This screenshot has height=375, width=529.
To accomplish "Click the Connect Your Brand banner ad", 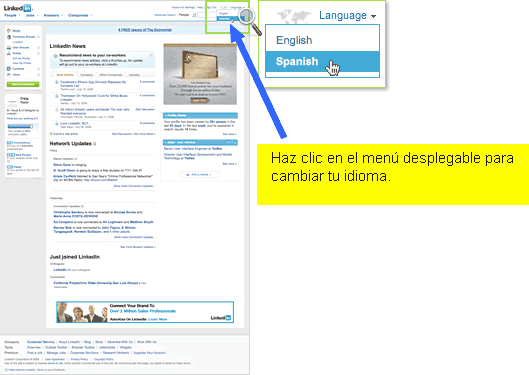I will [145, 312].
